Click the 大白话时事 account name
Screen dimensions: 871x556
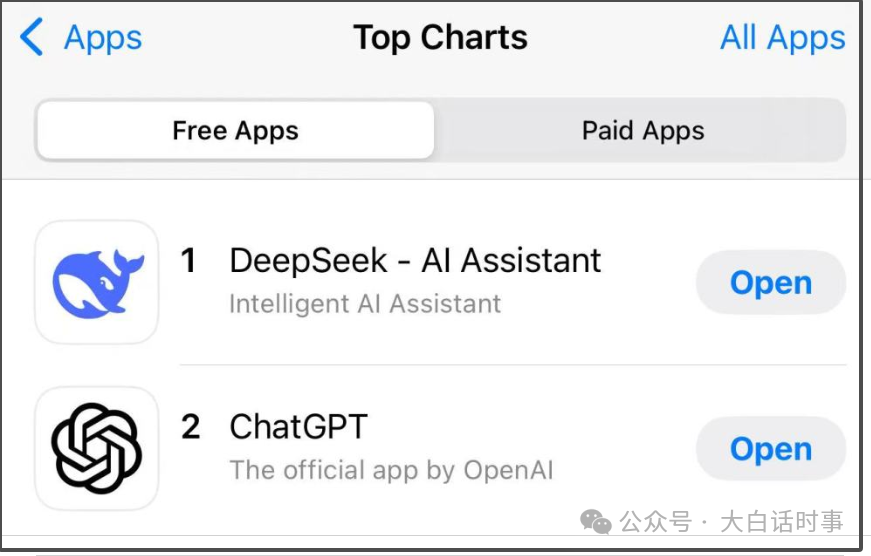tap(781, 522)
